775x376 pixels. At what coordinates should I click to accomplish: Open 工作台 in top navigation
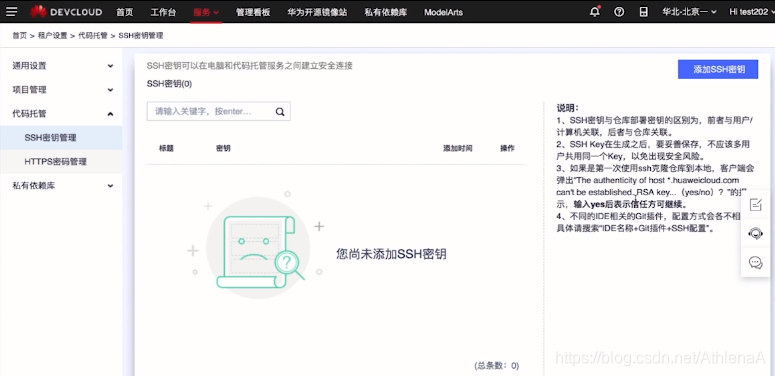coord(163,12)
